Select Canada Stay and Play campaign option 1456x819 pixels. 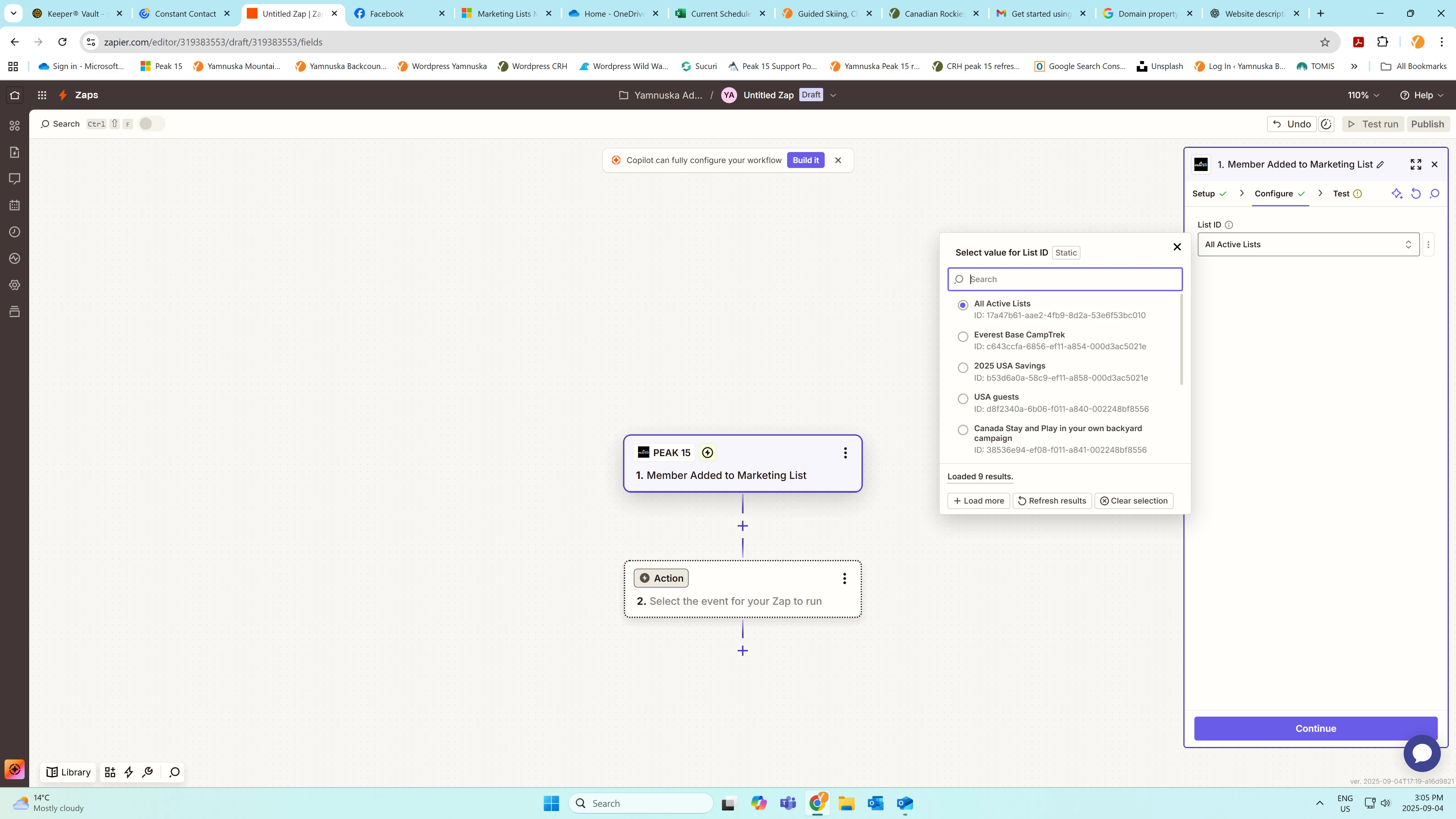pos(963,430)
